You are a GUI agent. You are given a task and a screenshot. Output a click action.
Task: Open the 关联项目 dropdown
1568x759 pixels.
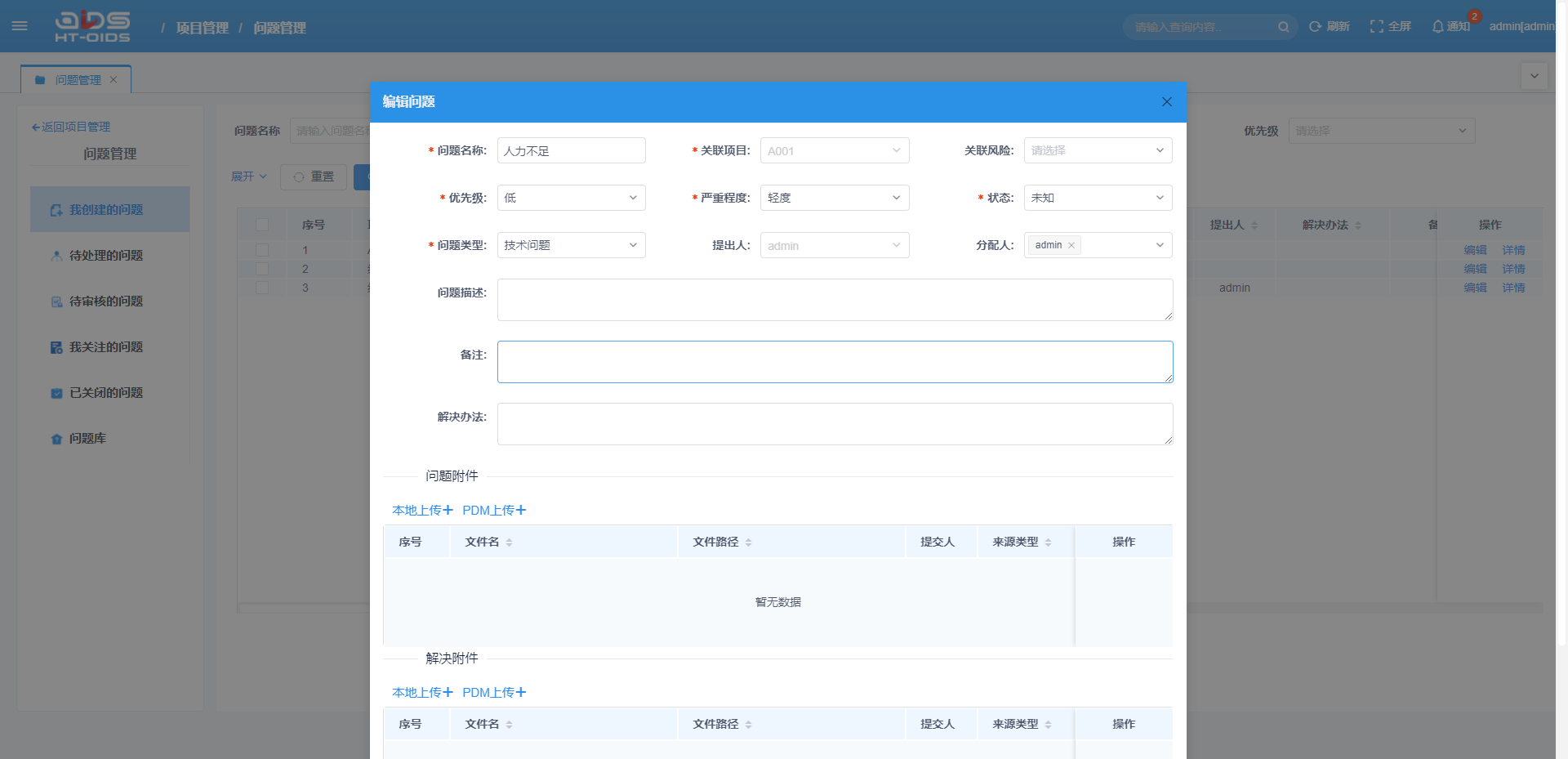coord(835,150)
